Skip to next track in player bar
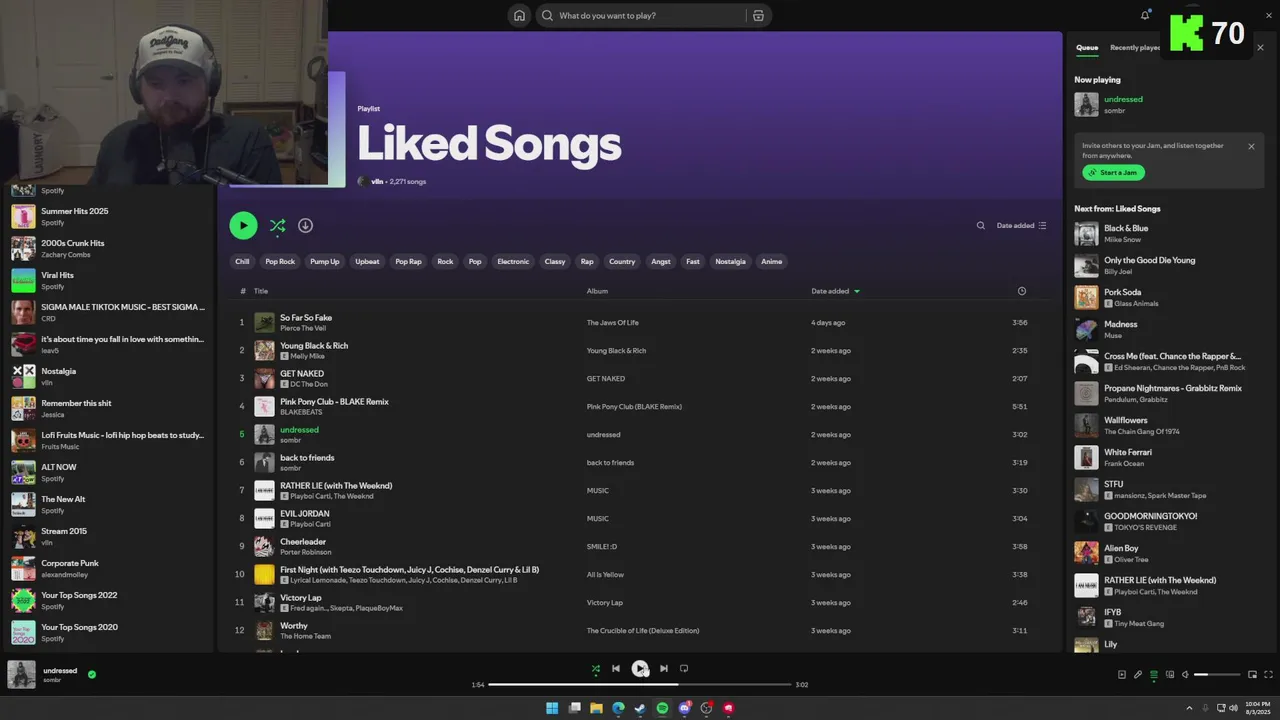 [x=664, y=668]
